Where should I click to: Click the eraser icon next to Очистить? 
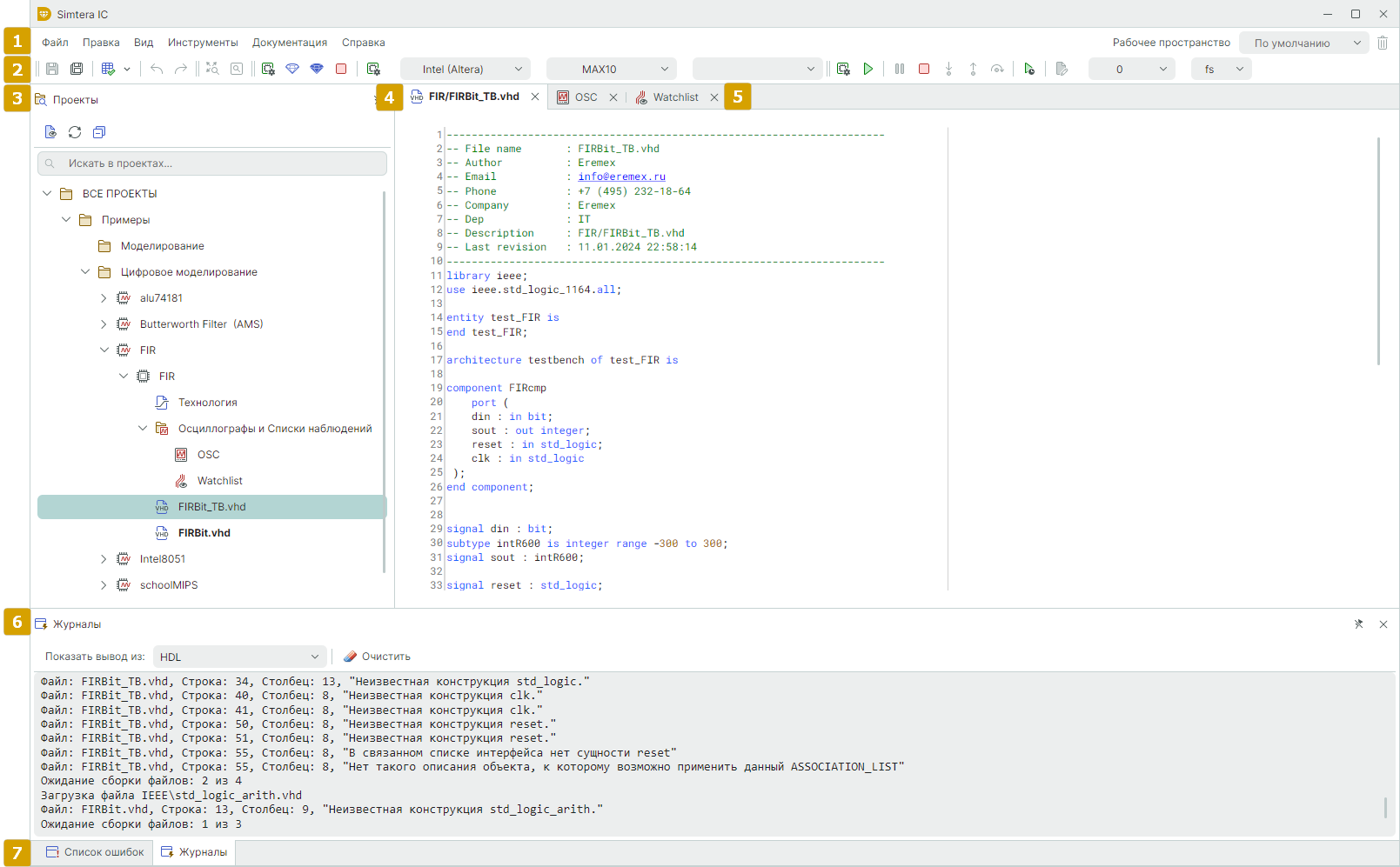[x=350, y=657]
